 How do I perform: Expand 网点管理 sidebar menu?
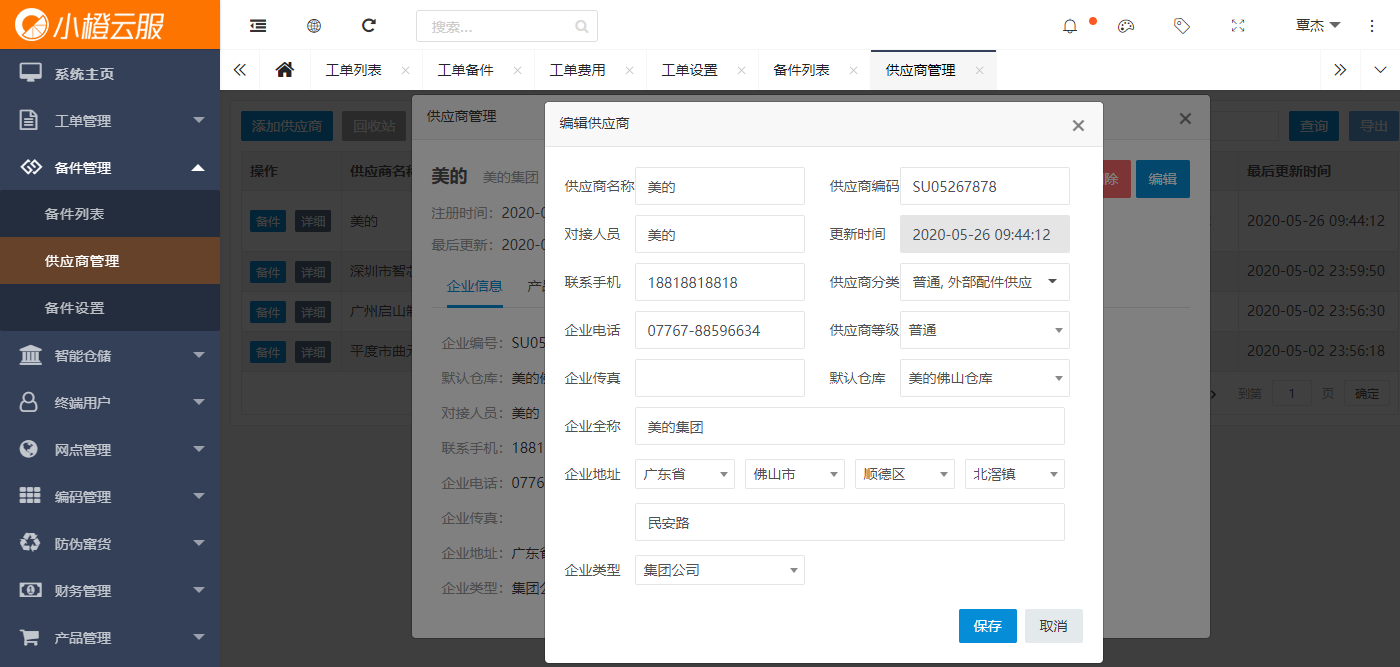point(110,449)
